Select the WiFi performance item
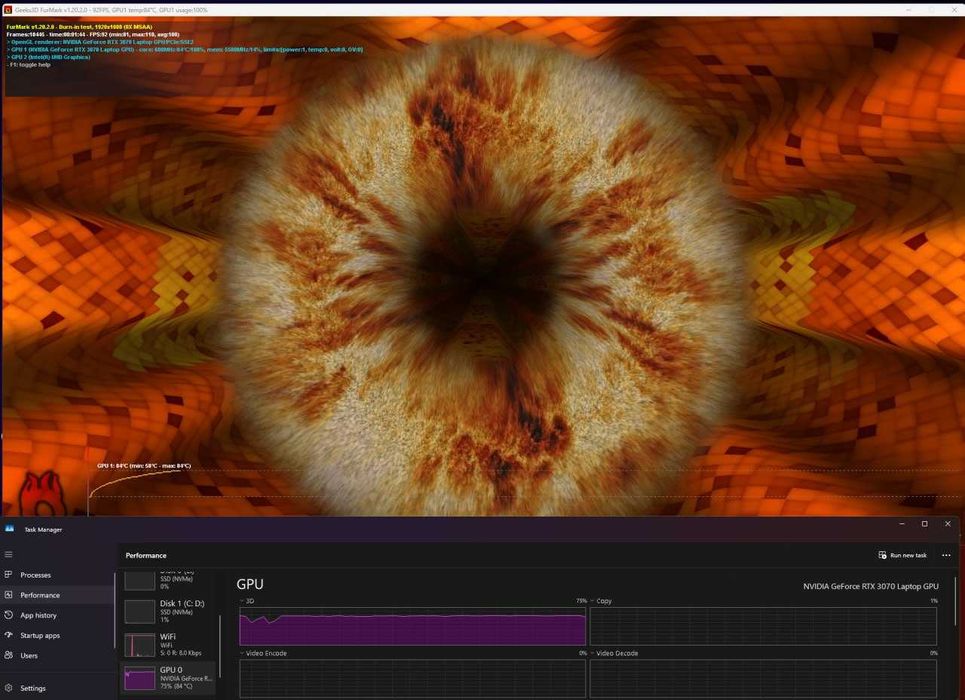 (168, 644)
